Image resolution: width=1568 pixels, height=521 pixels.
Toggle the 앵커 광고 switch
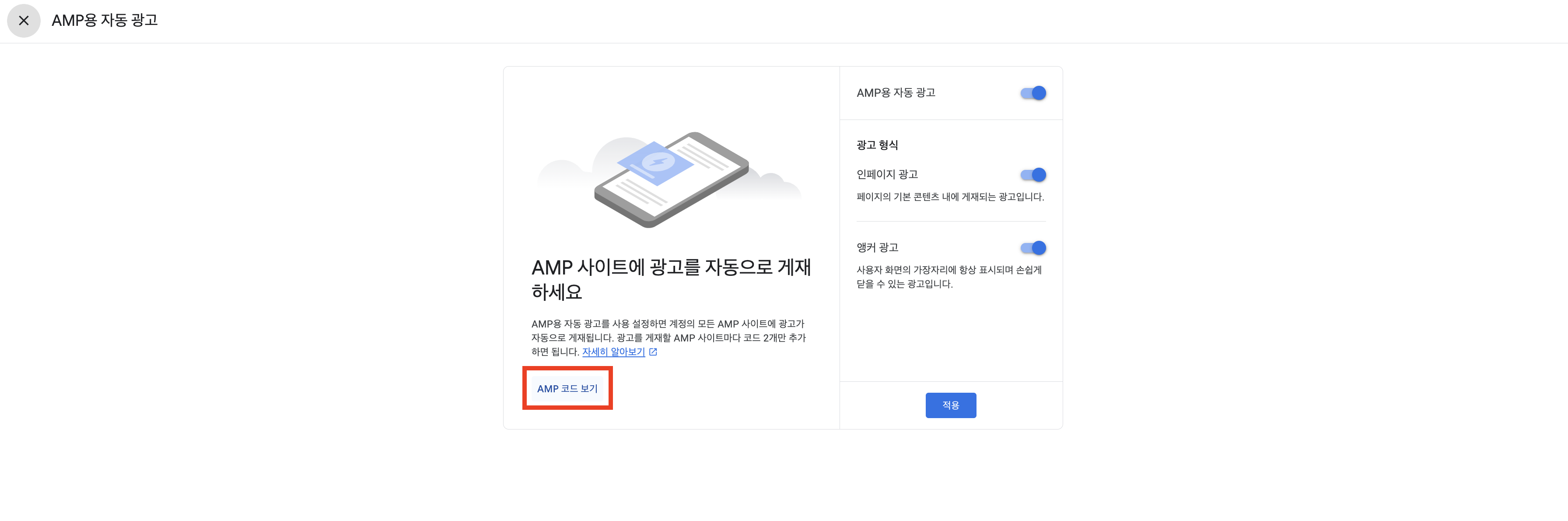coord(1033,248)
